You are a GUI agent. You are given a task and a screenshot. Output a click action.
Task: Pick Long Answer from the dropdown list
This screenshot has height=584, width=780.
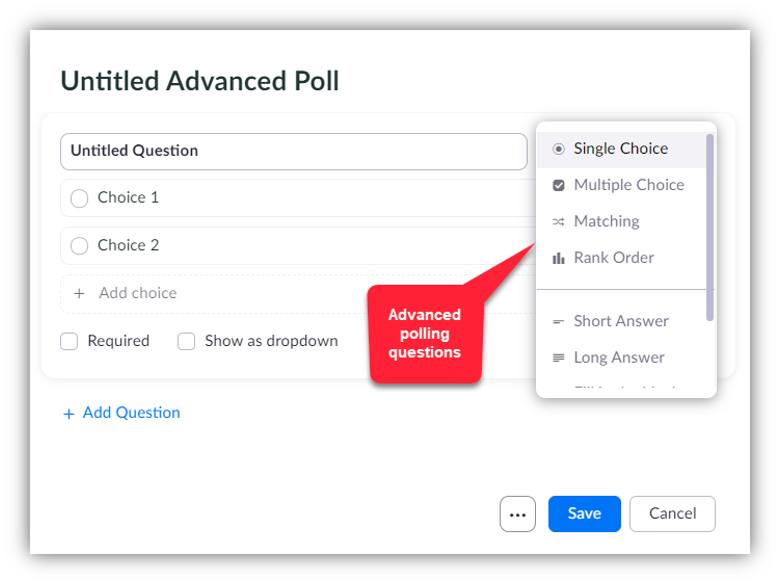(x=621, y=358)
